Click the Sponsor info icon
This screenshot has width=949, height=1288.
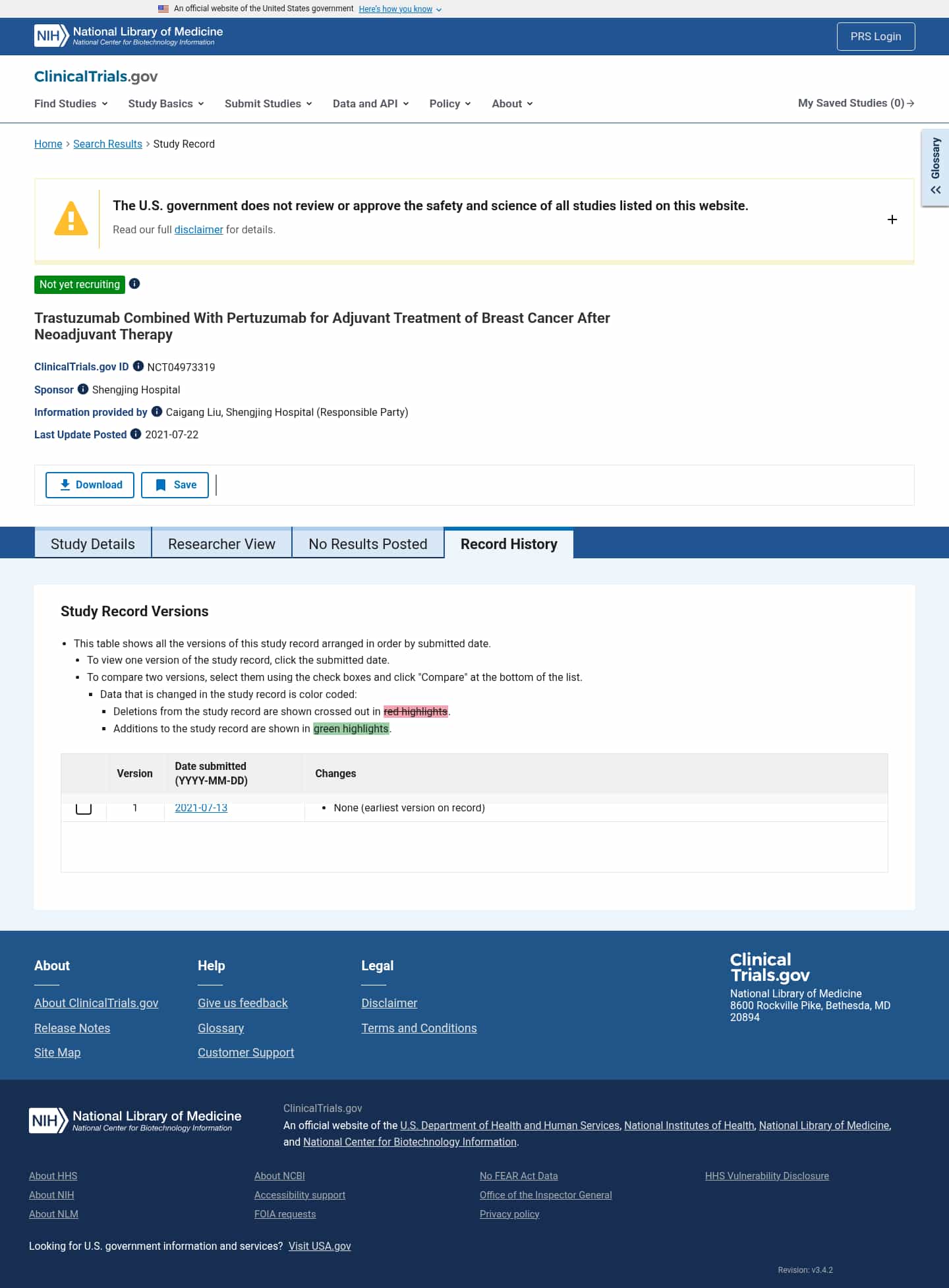[83, 389]
